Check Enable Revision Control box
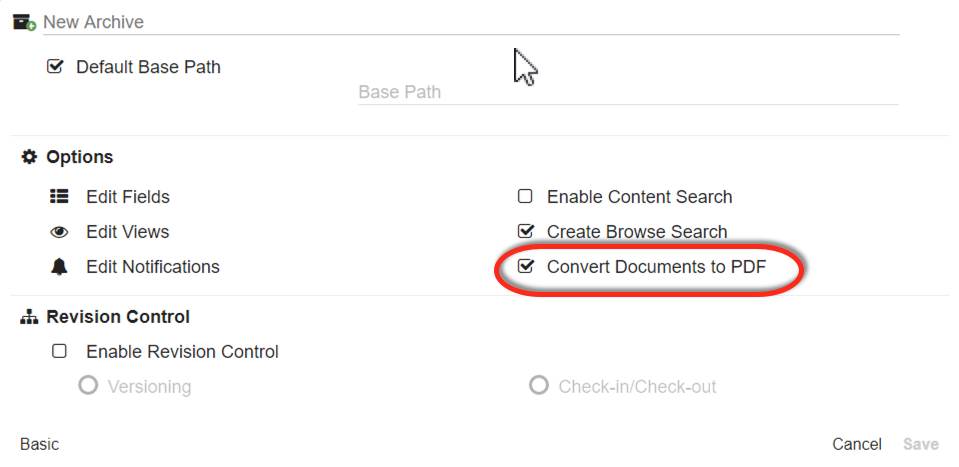This screenshot has height=467, width=959. click(60, 352)
